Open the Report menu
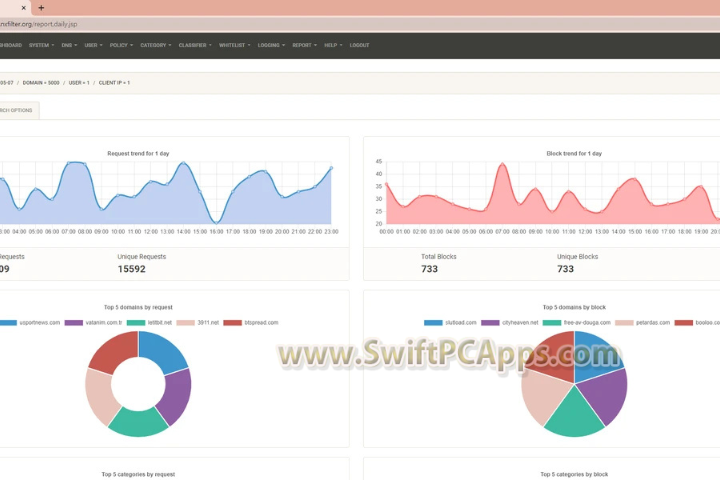This screenshot has width=720, height=480. pyautogui.click(x=304, y=45)
